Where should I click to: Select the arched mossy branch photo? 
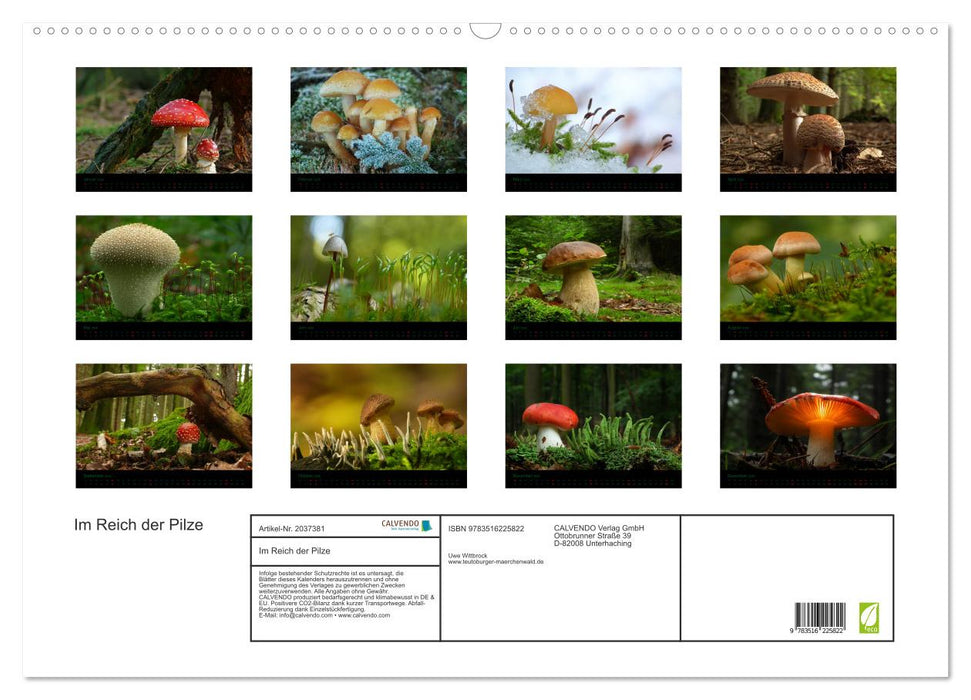[164, 417]
